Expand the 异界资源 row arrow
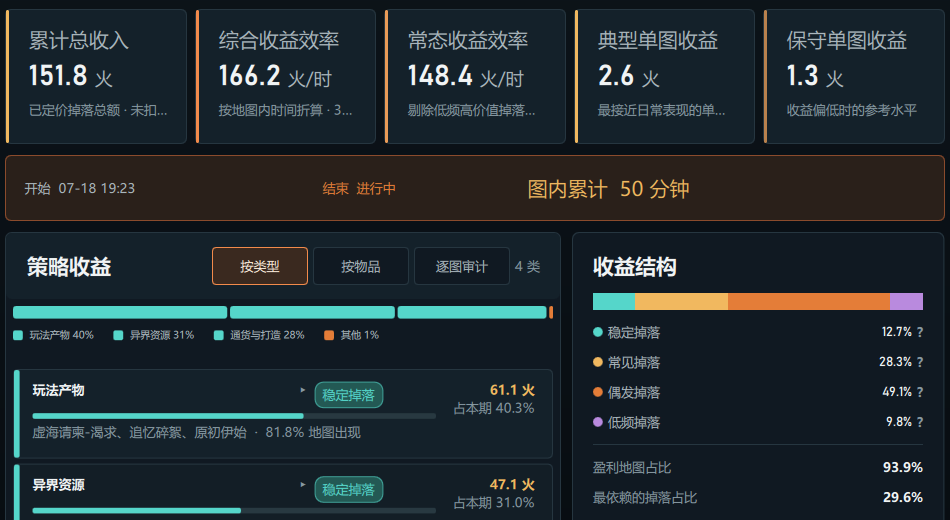950x520 pixels. click(x=303, y=485)
